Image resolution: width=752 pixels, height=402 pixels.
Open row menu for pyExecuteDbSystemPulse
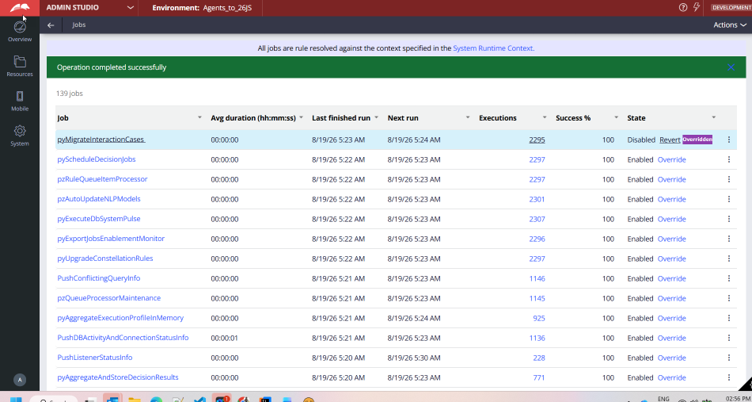(729, 219)
